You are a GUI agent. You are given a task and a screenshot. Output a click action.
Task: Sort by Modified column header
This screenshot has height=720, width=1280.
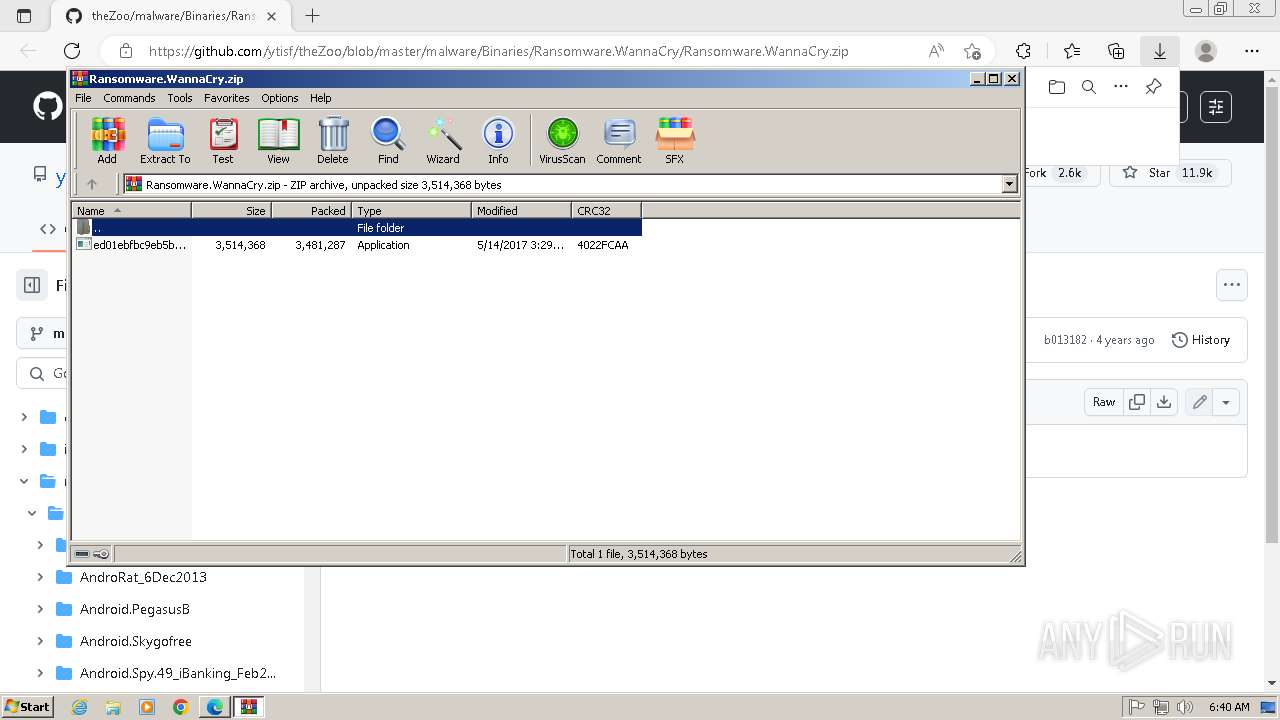point(521,210)
